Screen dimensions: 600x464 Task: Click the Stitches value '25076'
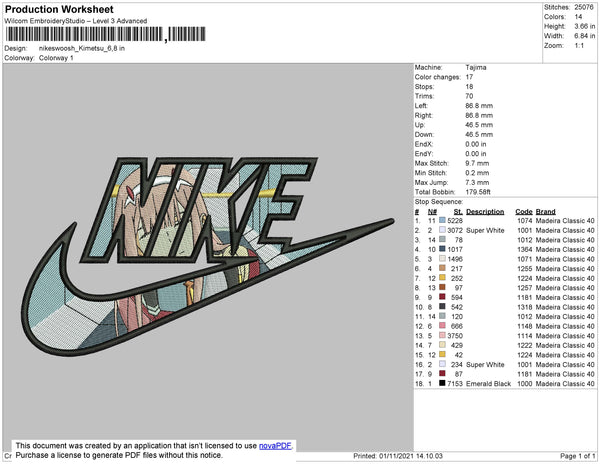pos(584,7)
